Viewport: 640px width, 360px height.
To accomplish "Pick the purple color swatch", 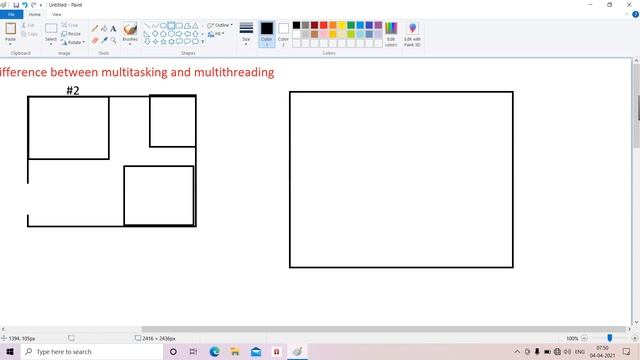I will click(378, 25).
